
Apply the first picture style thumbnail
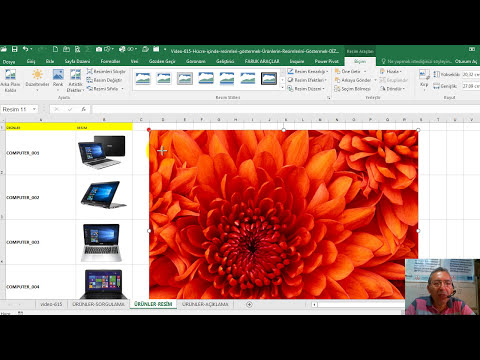tap(143, 78)
